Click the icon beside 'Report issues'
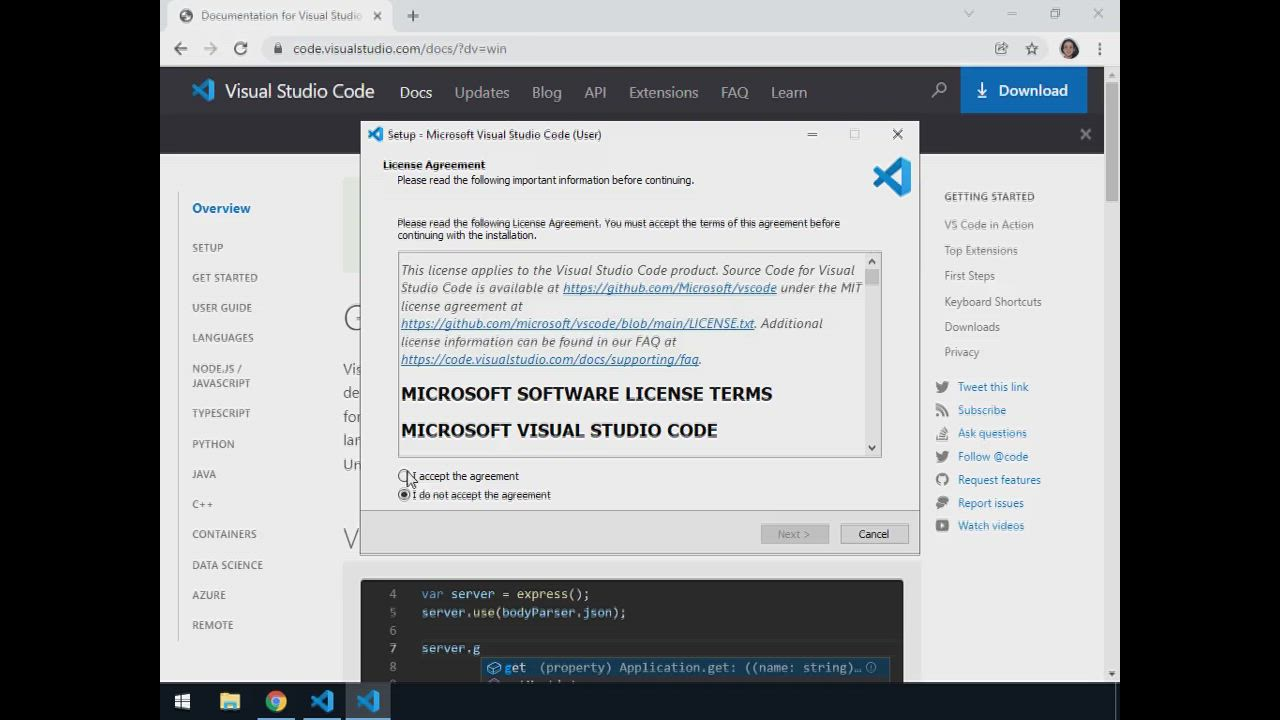The height and width of the screenshot is (720, 1280). (x=942, y=503)
